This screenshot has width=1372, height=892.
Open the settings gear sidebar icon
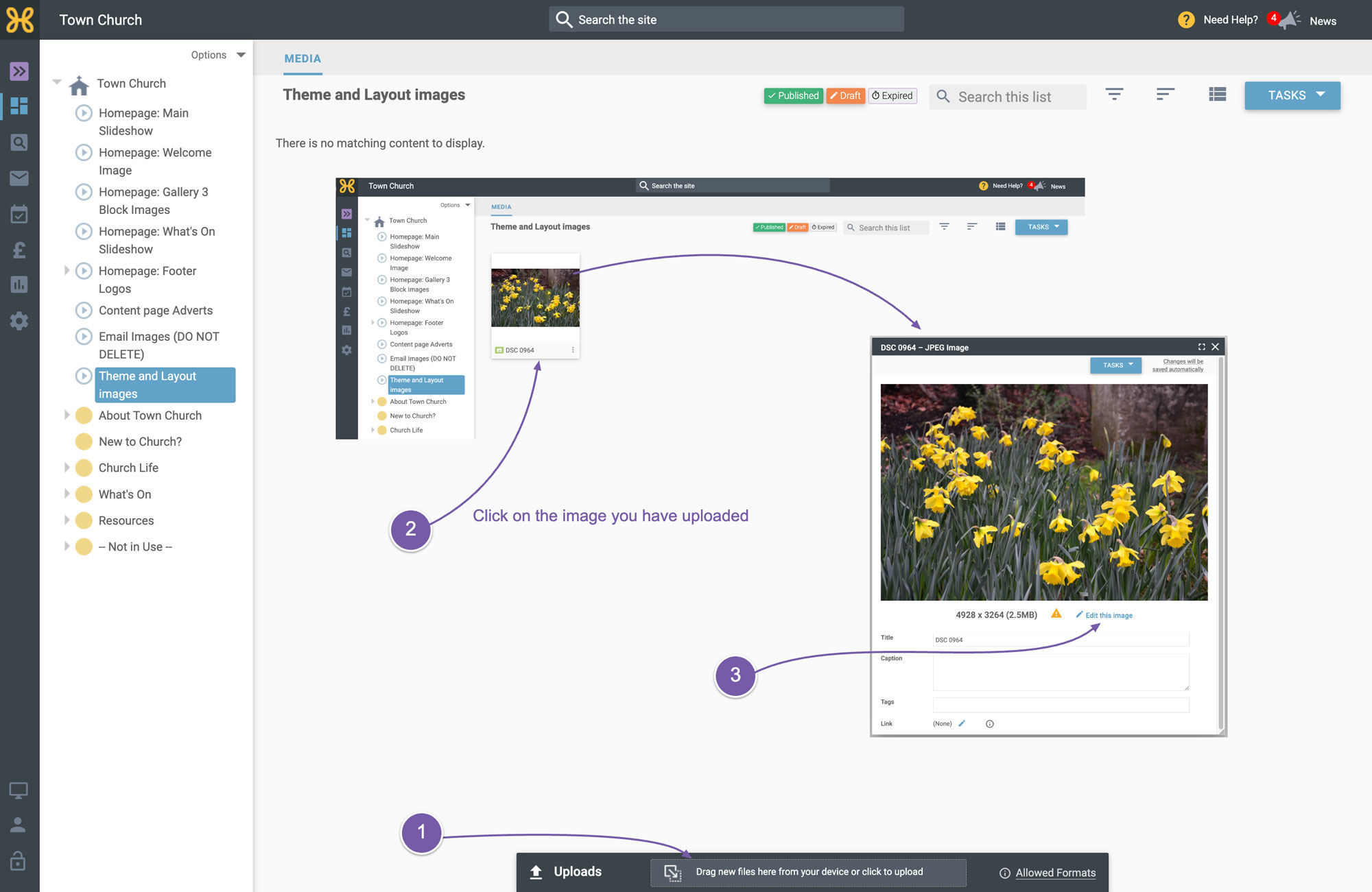click(x=19, y=320)
